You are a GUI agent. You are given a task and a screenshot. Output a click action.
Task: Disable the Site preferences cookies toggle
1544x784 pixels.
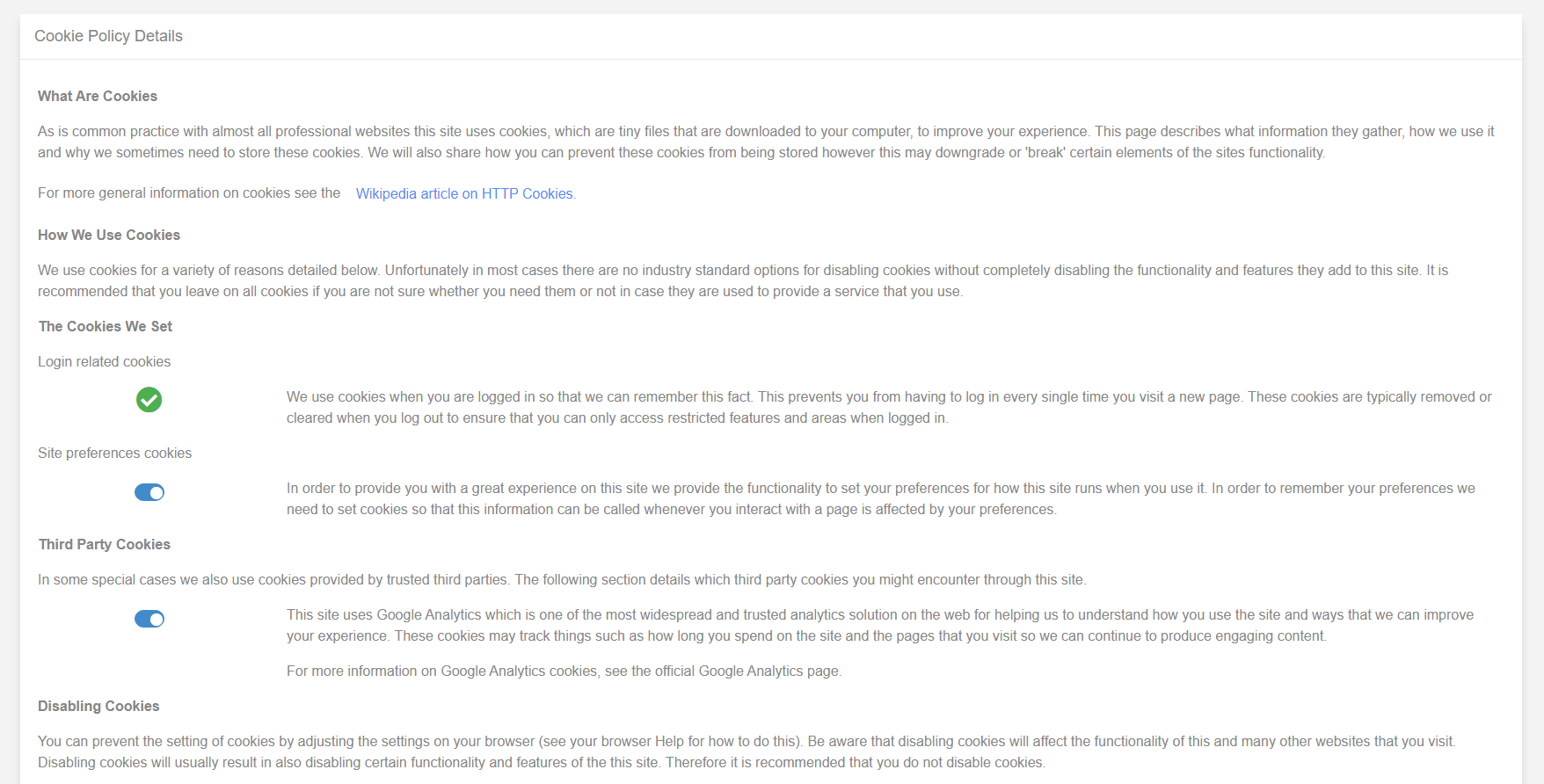149,492
